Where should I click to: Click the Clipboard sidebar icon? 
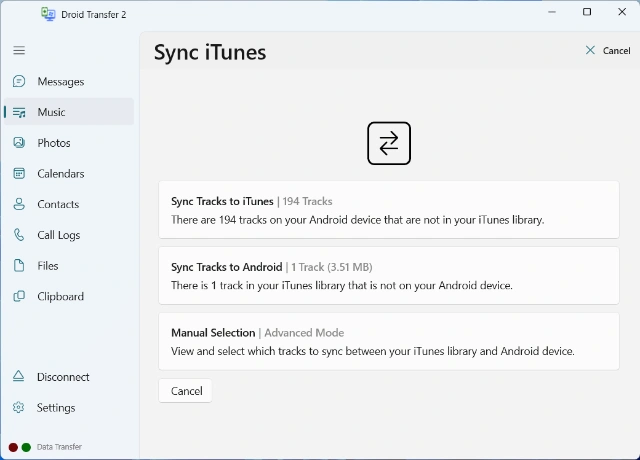pos(19,297)
